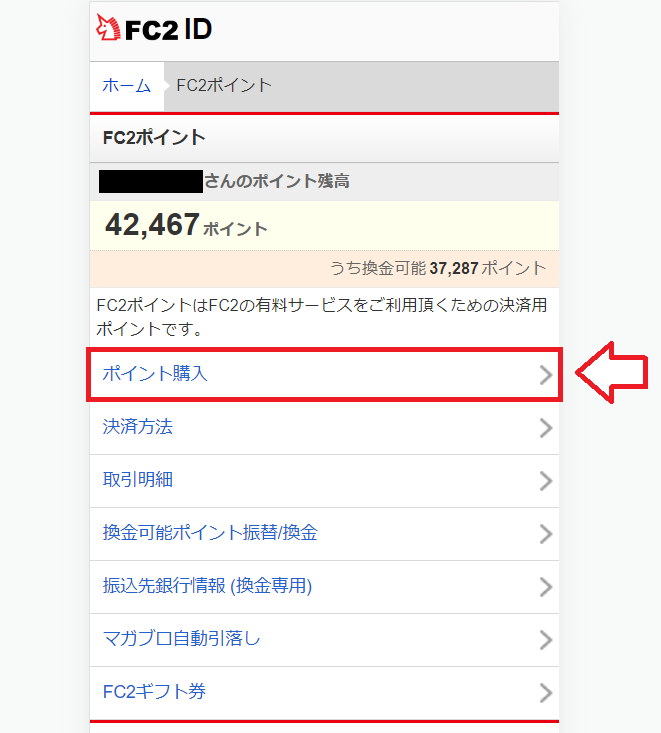Click the 42,467 ポイント balance
The height and width of the screenshot is (733, 661).
pyautogui.click(x=186, y=225)
